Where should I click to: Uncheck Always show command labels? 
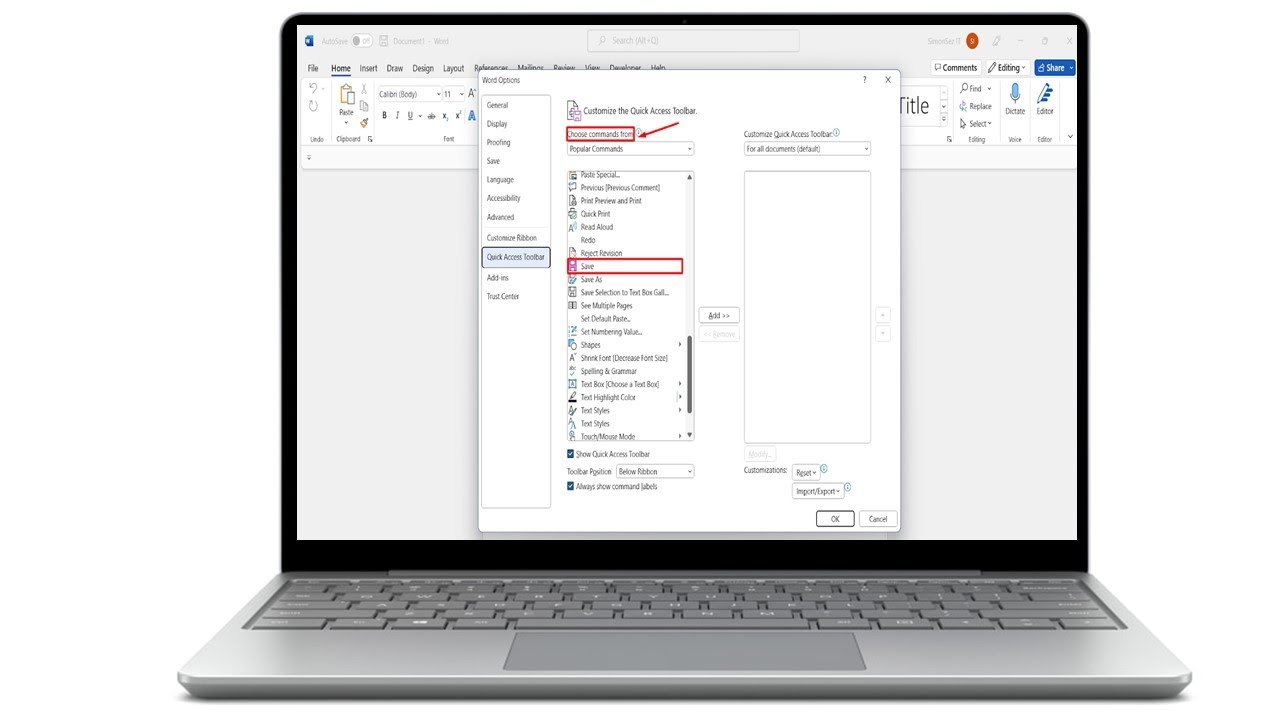571,487
